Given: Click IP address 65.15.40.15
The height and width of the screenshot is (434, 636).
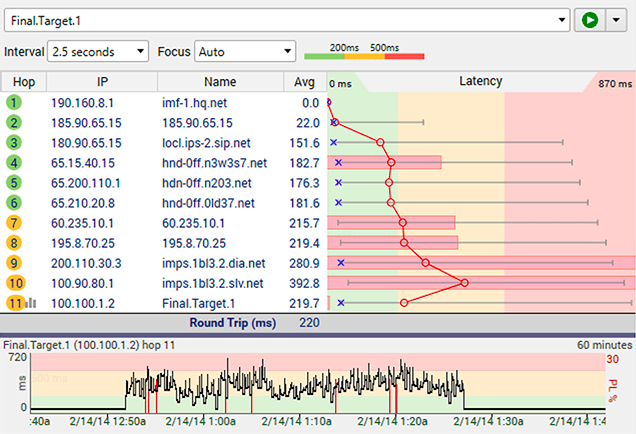Looking at the screenshot, I should pos(83,163).
